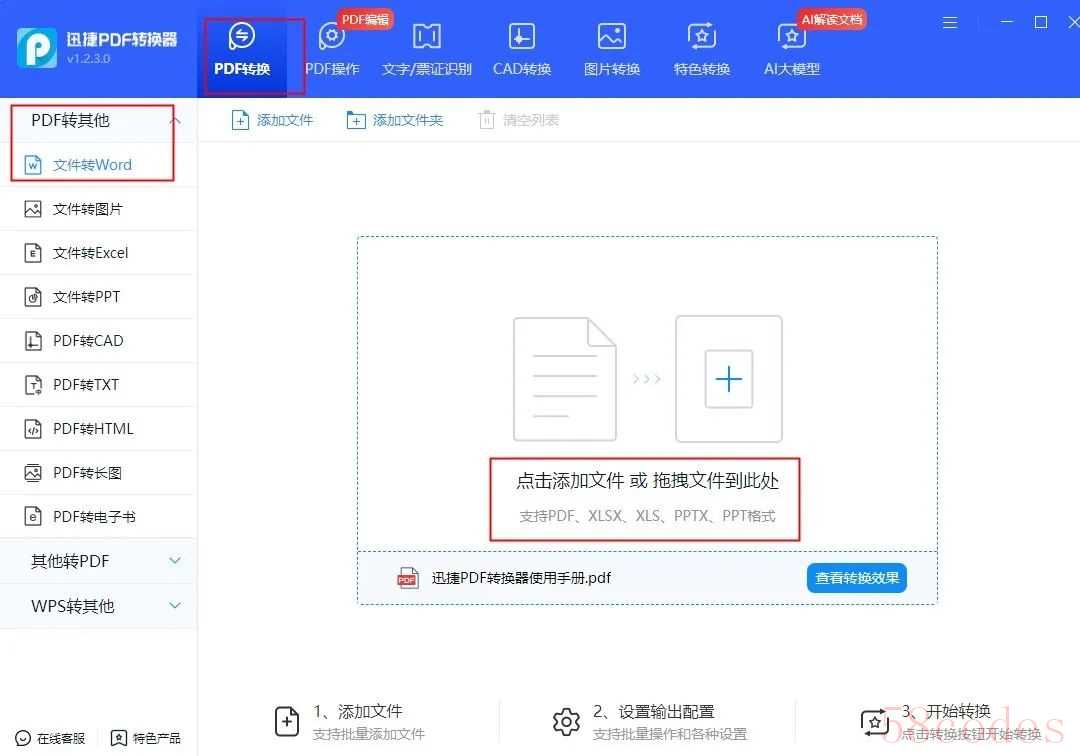
Task: Select PDF转CAD in sidebar
Action: click(x=98, y=341)
